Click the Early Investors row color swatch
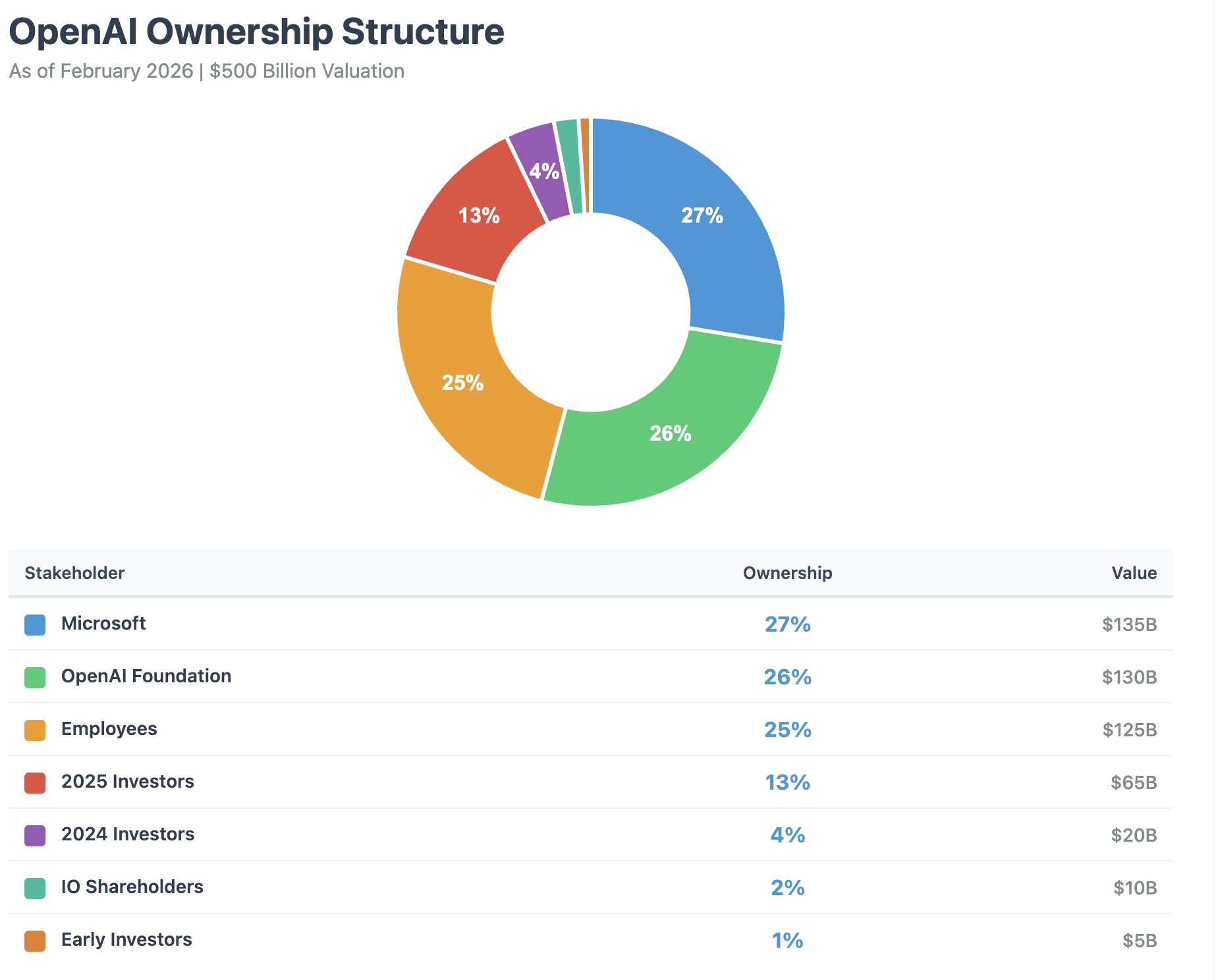Viewport: 1216px width, 980px height. pyautogui.click(x=35, y=940)
